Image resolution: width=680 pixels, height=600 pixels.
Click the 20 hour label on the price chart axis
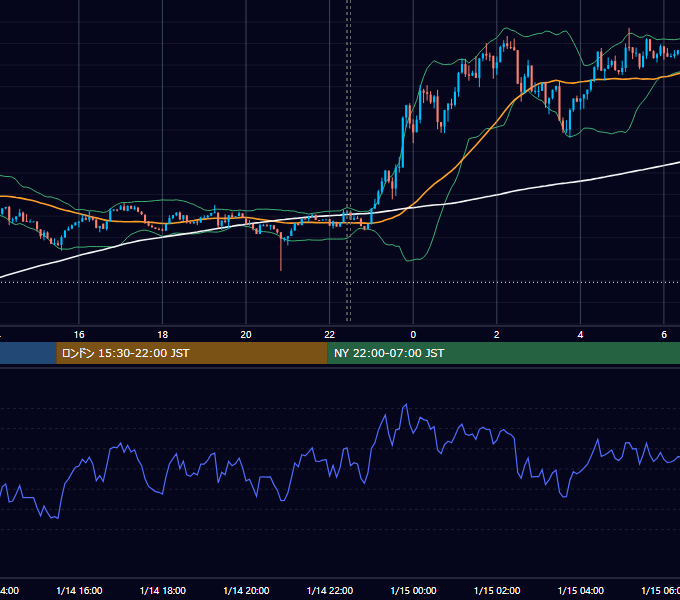[x=246, y=335]
